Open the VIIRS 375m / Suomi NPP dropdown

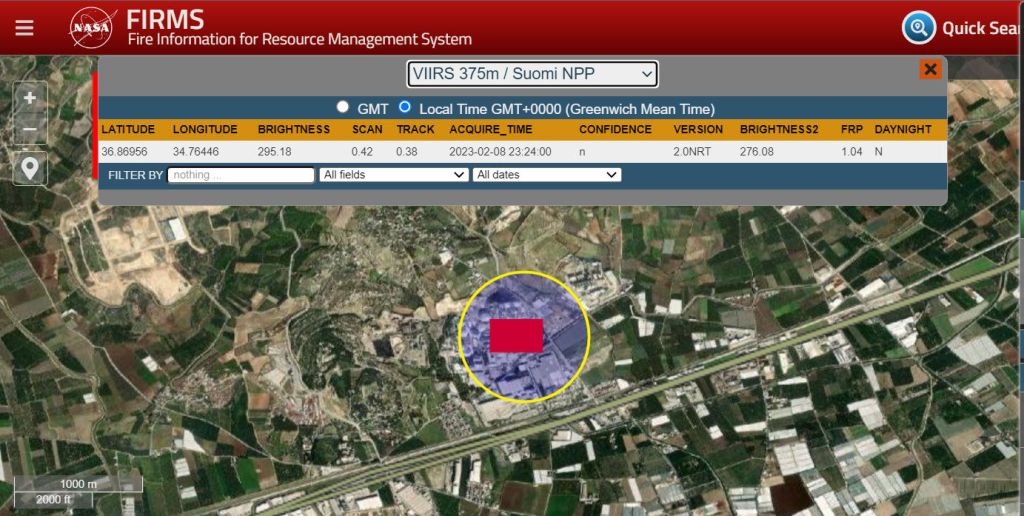click(532, 74)
